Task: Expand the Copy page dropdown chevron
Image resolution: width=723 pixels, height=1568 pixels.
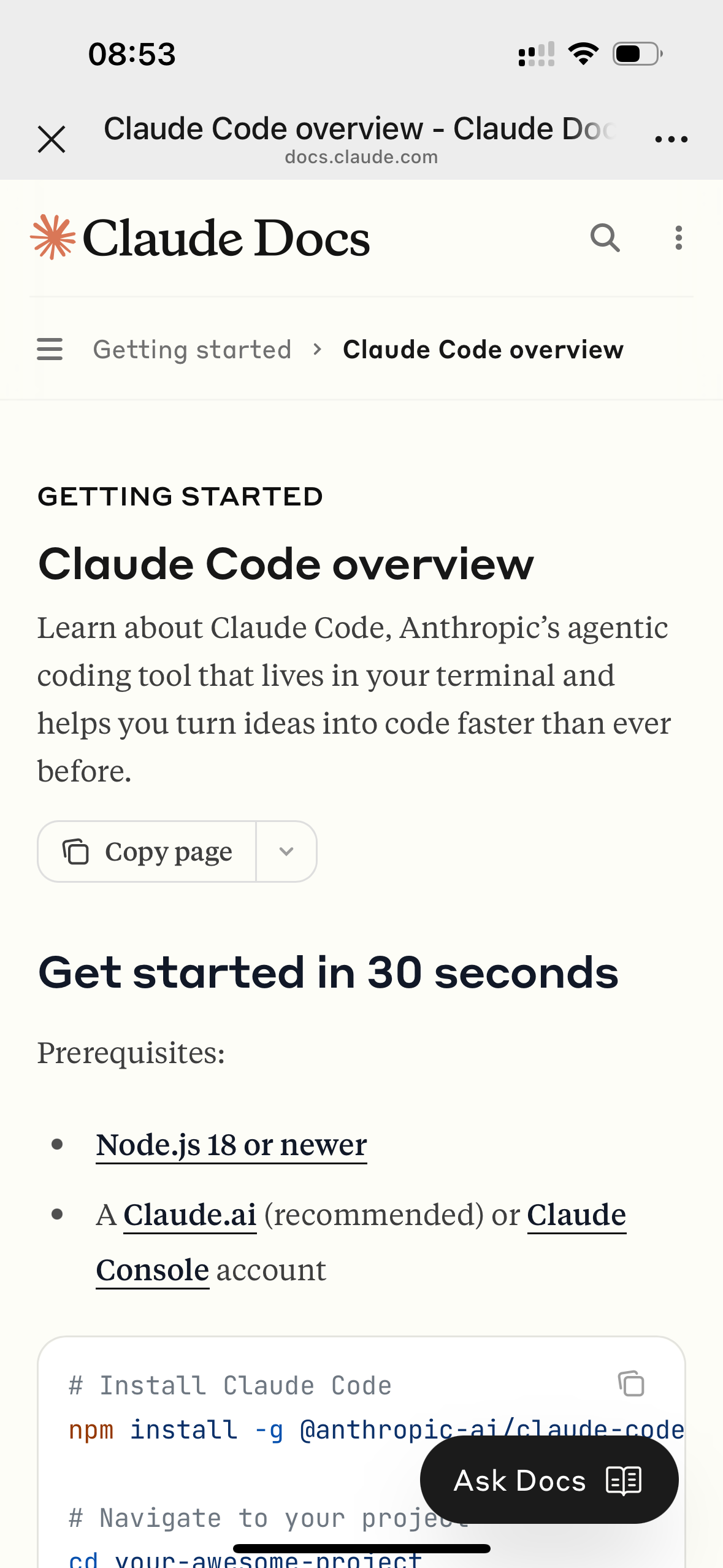Action: tap(286, 851)
